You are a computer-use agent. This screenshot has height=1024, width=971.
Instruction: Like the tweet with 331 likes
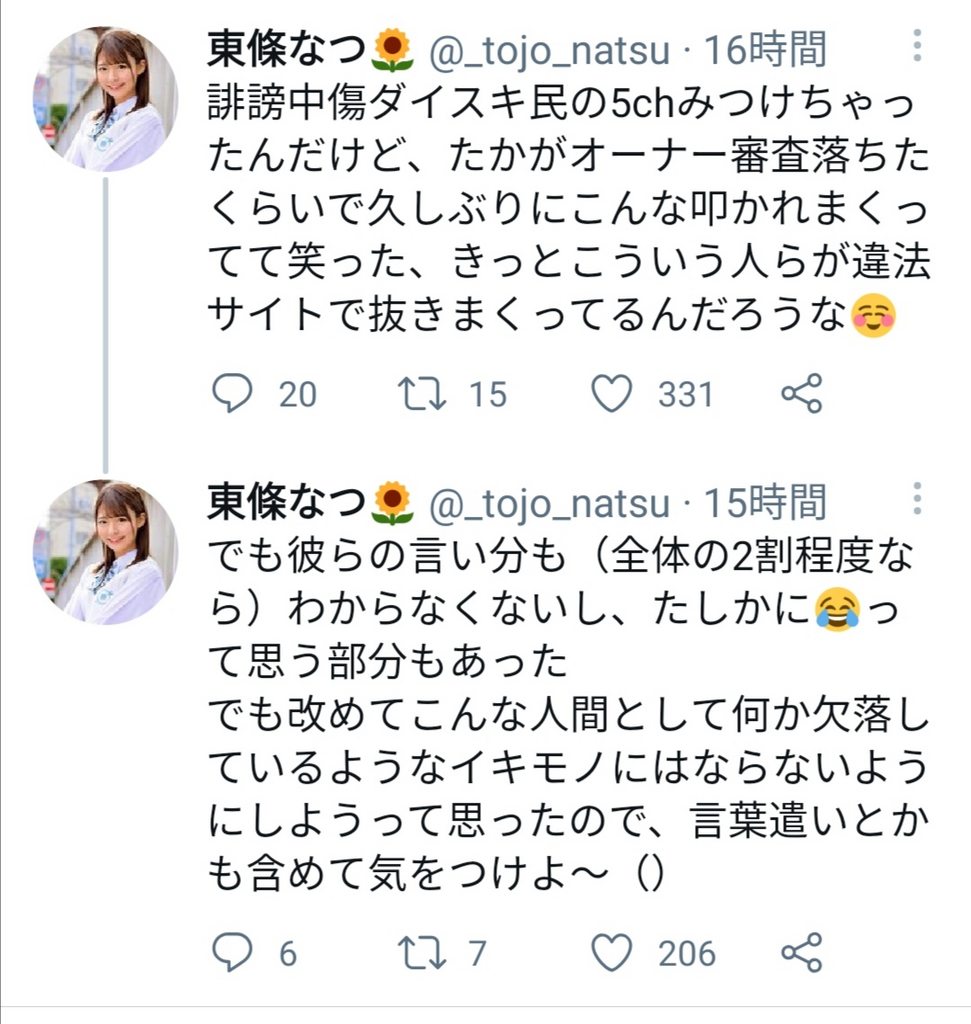tap(611, 393)
